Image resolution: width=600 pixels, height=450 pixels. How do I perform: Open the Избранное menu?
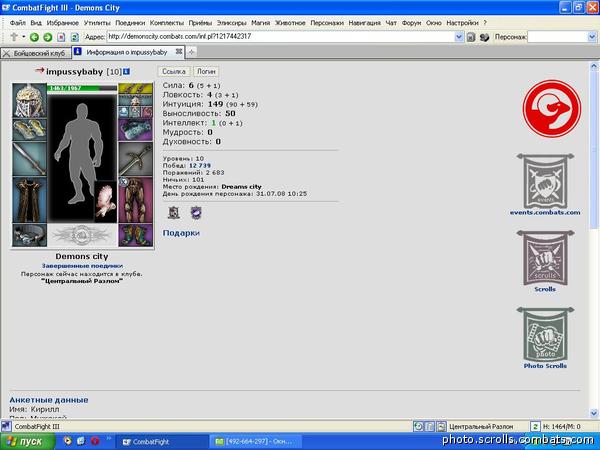pos(63,23)
